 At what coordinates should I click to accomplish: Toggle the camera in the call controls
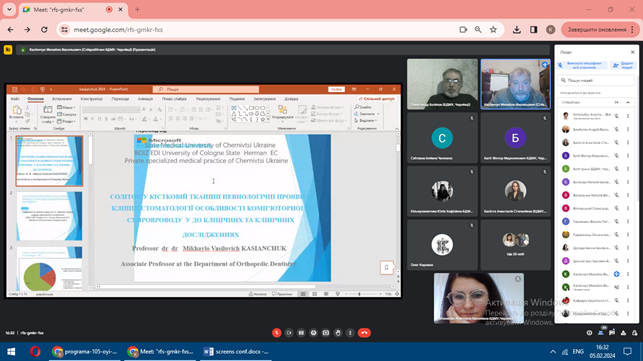[x=289, y=333]
